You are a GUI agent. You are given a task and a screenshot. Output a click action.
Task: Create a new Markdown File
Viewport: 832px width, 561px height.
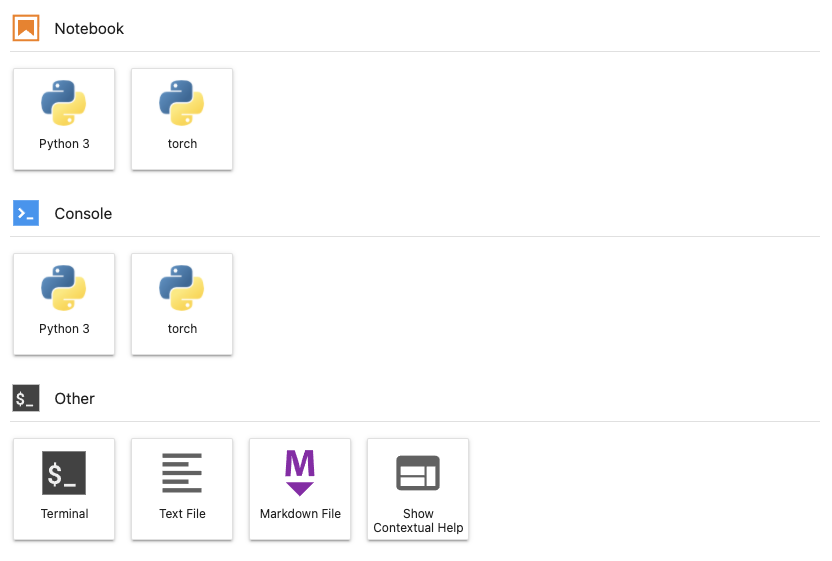[300, 489]
